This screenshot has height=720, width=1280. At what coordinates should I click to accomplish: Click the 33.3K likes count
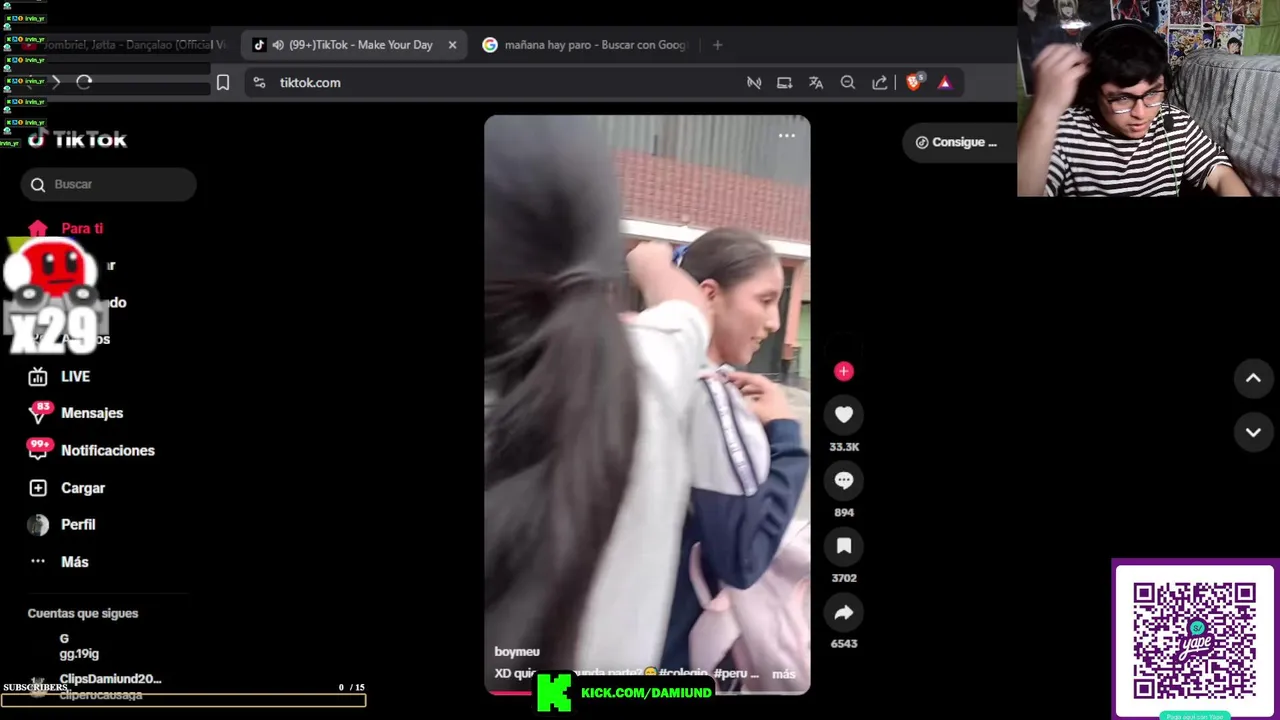pos(844,447)
